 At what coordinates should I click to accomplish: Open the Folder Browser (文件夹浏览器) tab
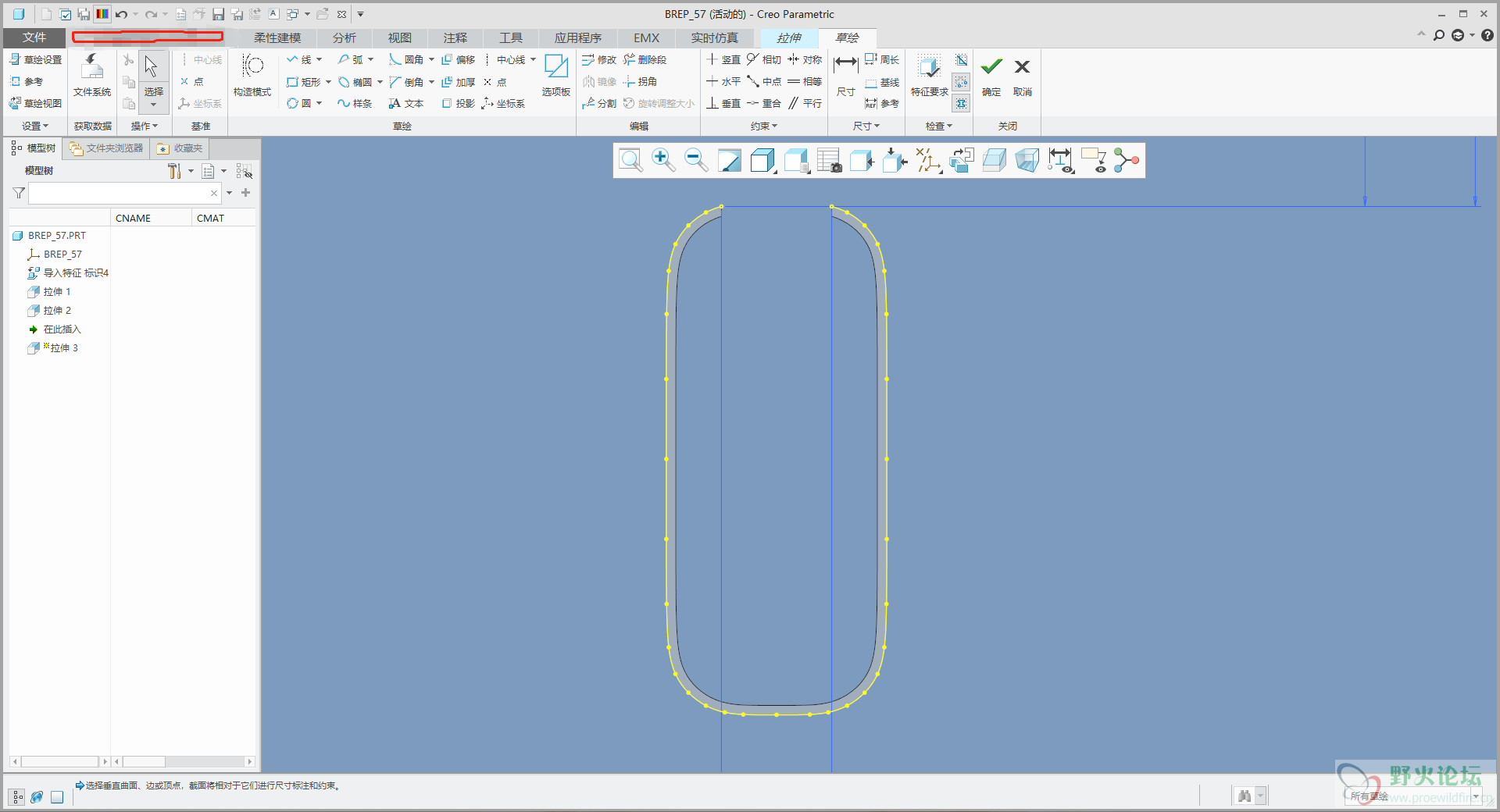tap(106, 148)
